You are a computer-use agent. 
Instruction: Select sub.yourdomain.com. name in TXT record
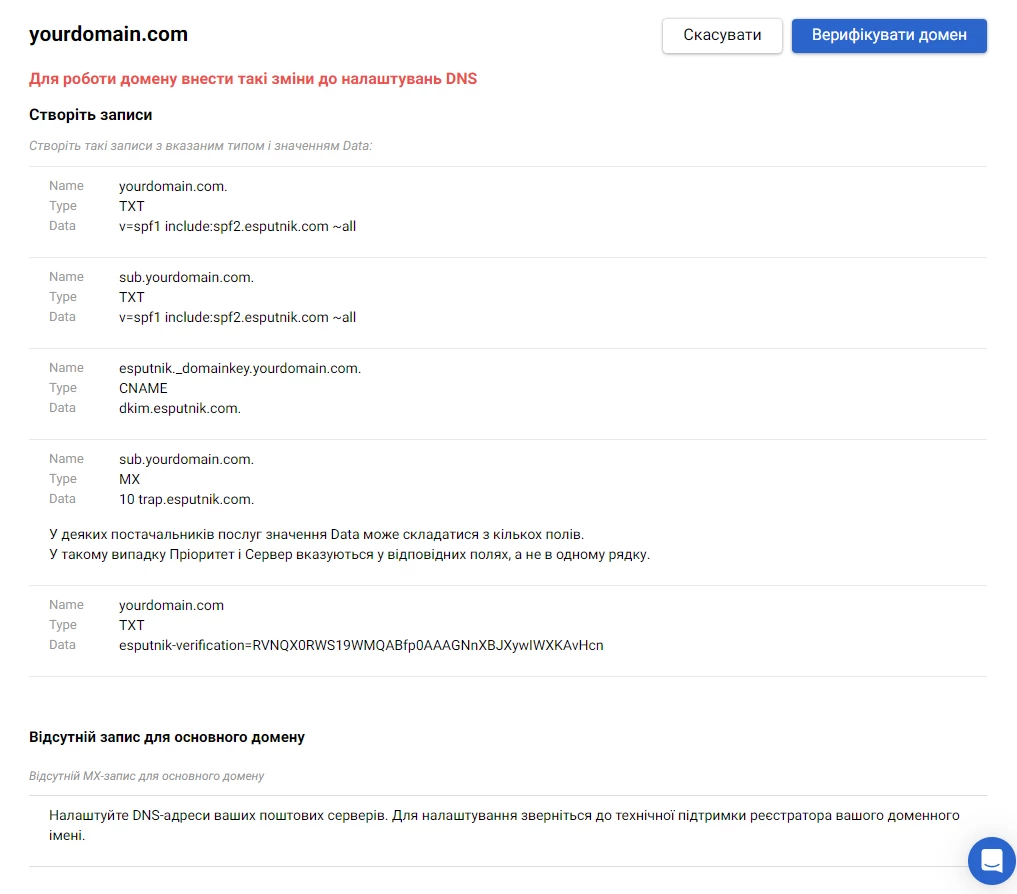pos(186,277)
